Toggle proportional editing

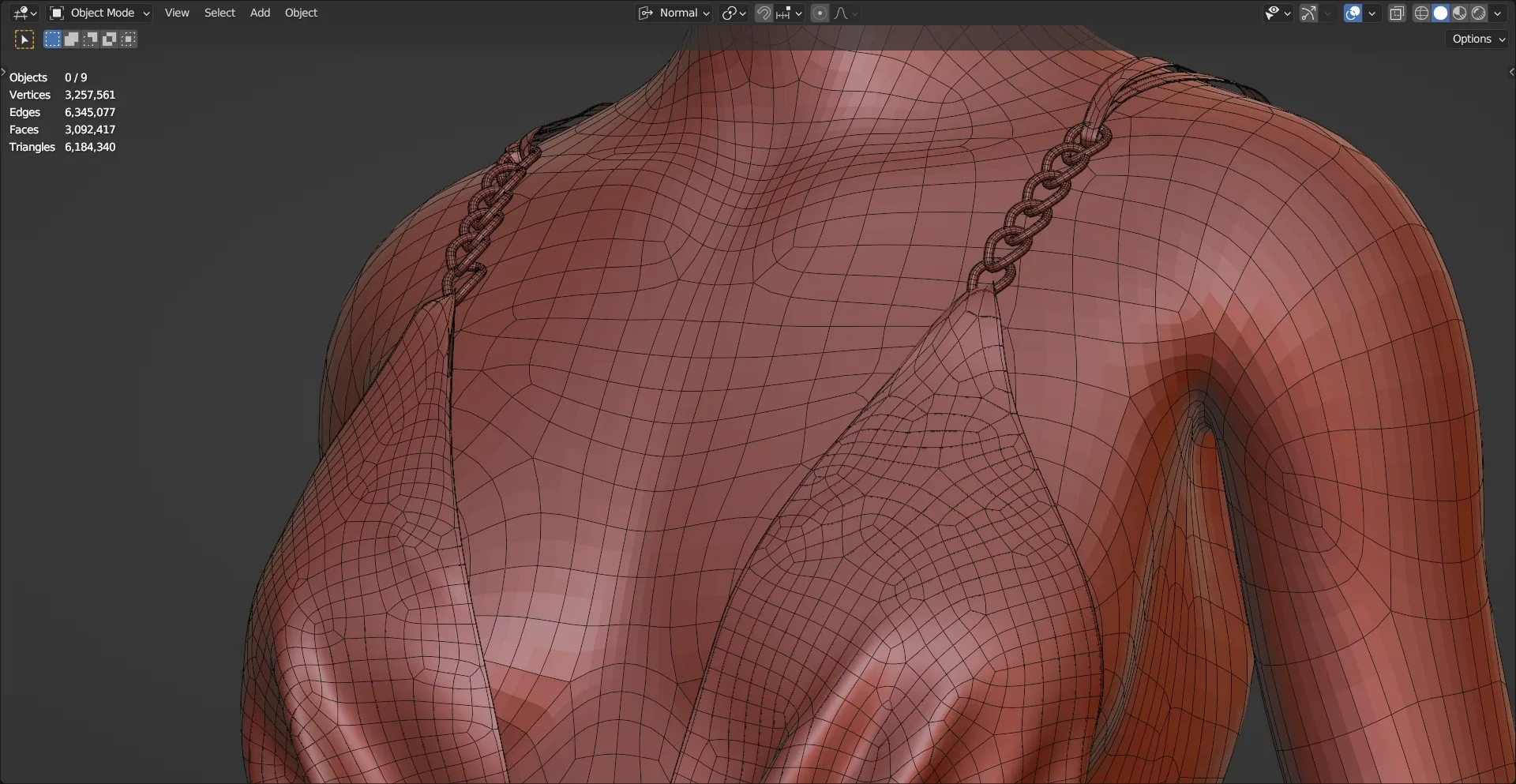pyautogui.click(x=820, y=13)
